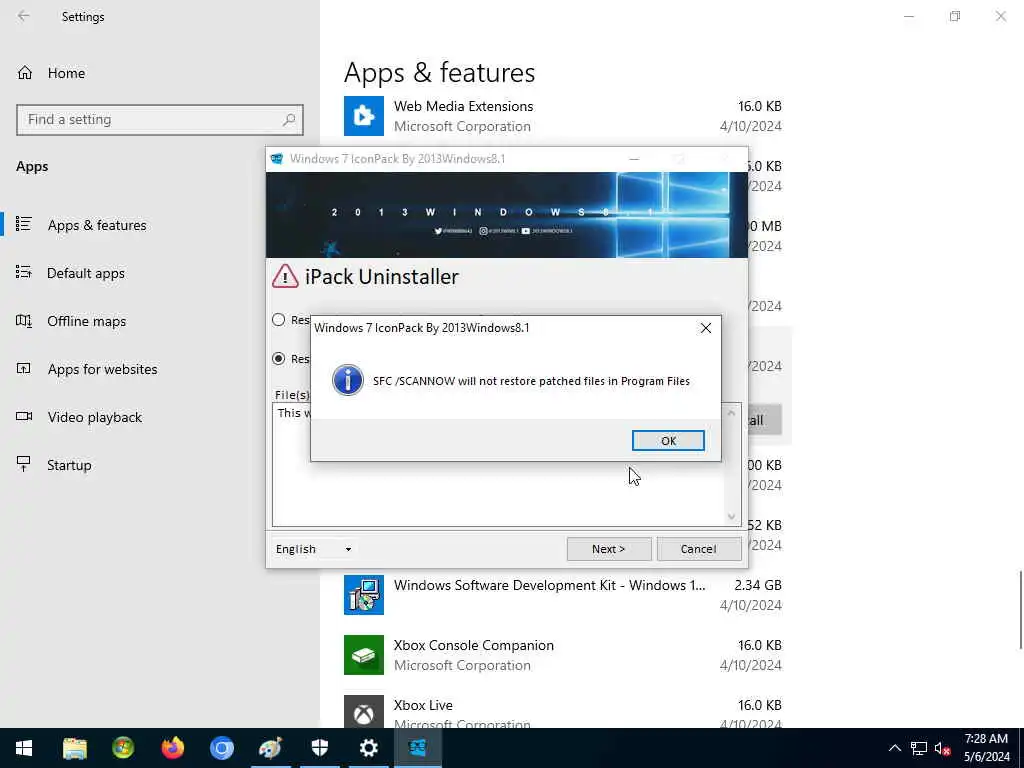Click the Settings back arrow
The width and height of the screenshot is (1024, 768).
tap(24, 16)
